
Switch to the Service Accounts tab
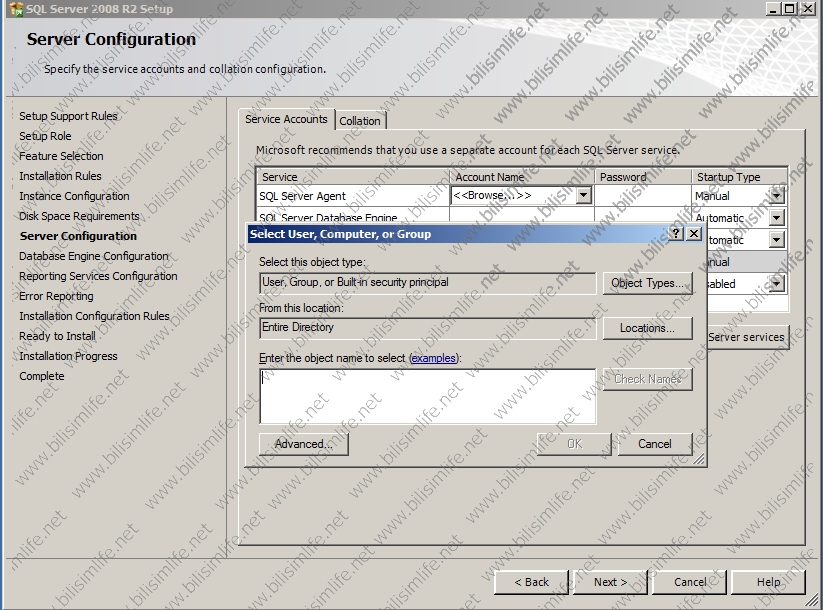pos(286,119)
